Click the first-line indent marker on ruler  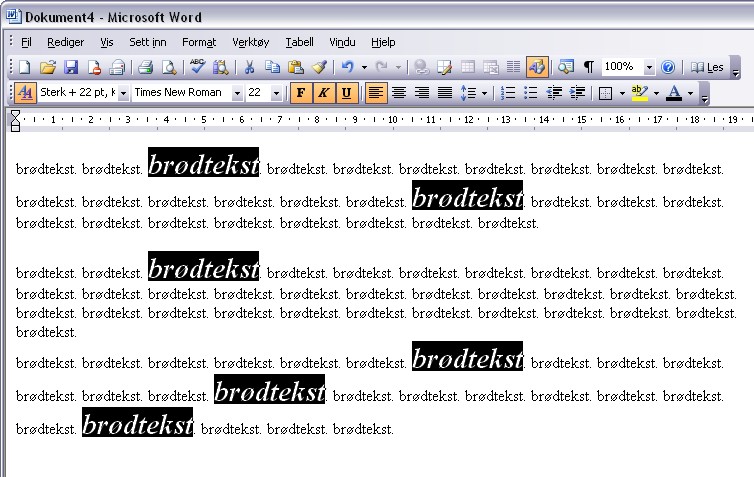tap(15, 113)
